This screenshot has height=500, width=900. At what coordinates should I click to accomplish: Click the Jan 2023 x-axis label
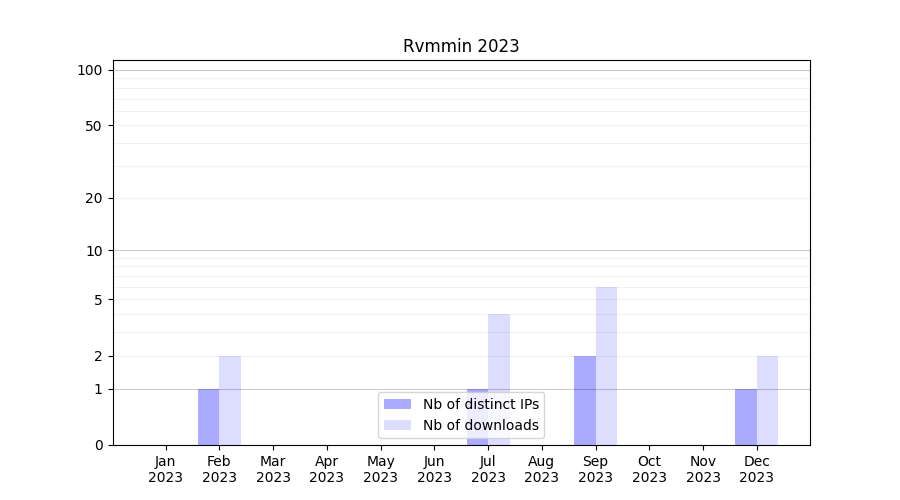coord(166,469)
